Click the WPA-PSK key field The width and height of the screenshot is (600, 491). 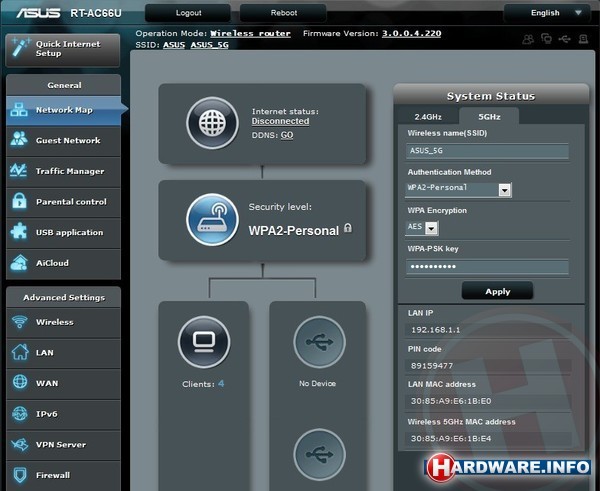(487, 266)
